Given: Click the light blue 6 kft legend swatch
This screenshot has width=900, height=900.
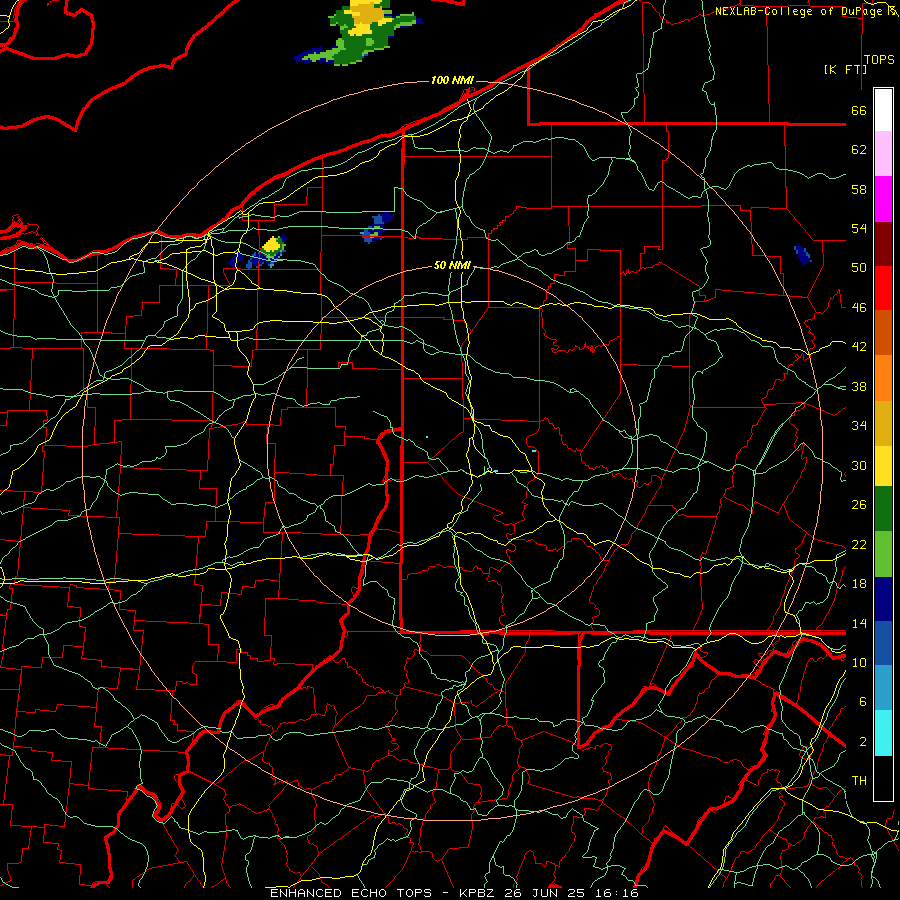Looking at the screenshot, I should (883, 688).
